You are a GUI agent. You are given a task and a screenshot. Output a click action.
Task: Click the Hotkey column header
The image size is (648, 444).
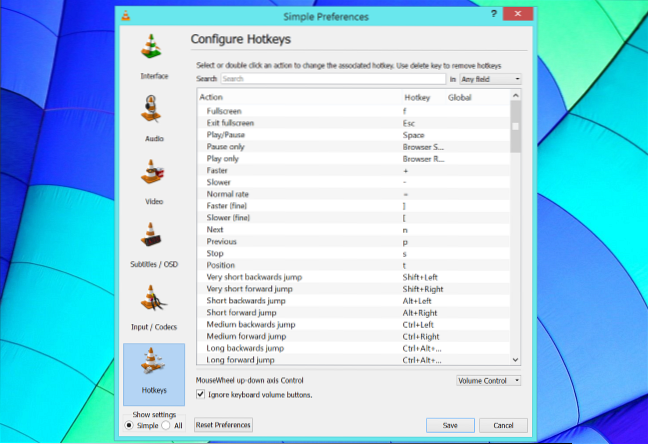(416, 97)
